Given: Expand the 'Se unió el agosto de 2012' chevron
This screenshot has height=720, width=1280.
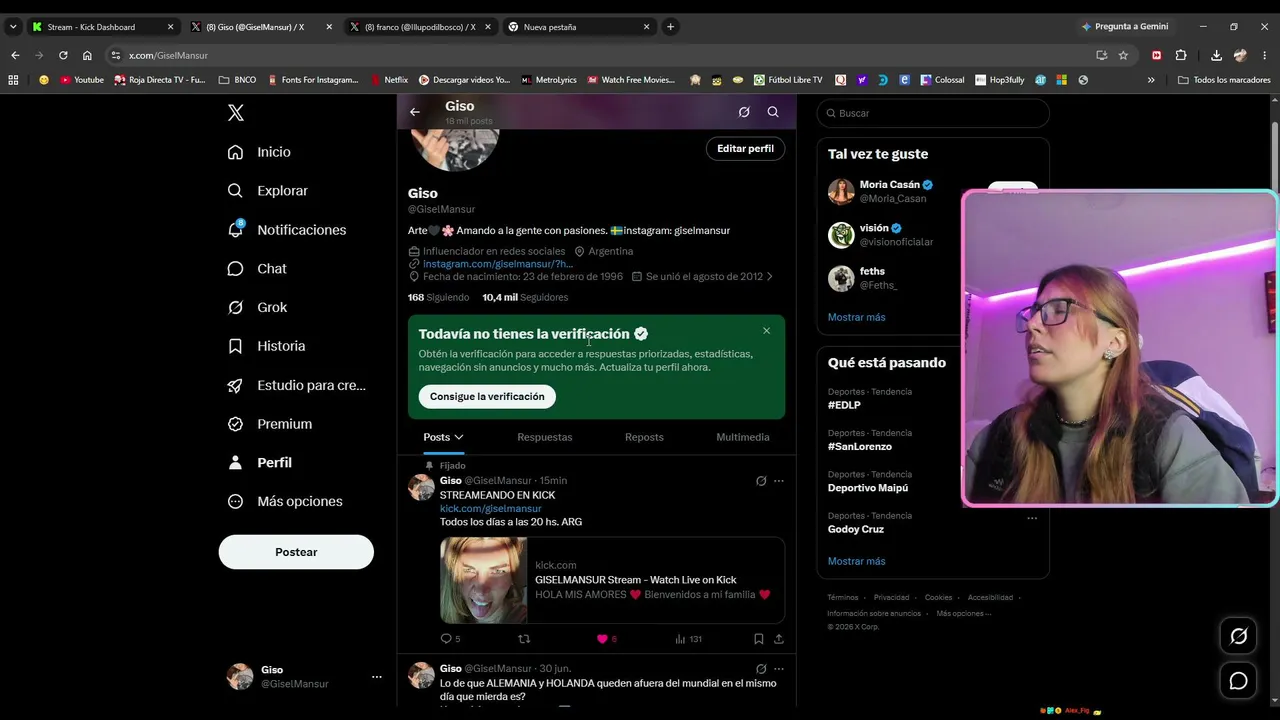Looking at the screenshot, I should click(x=769, y=277).
